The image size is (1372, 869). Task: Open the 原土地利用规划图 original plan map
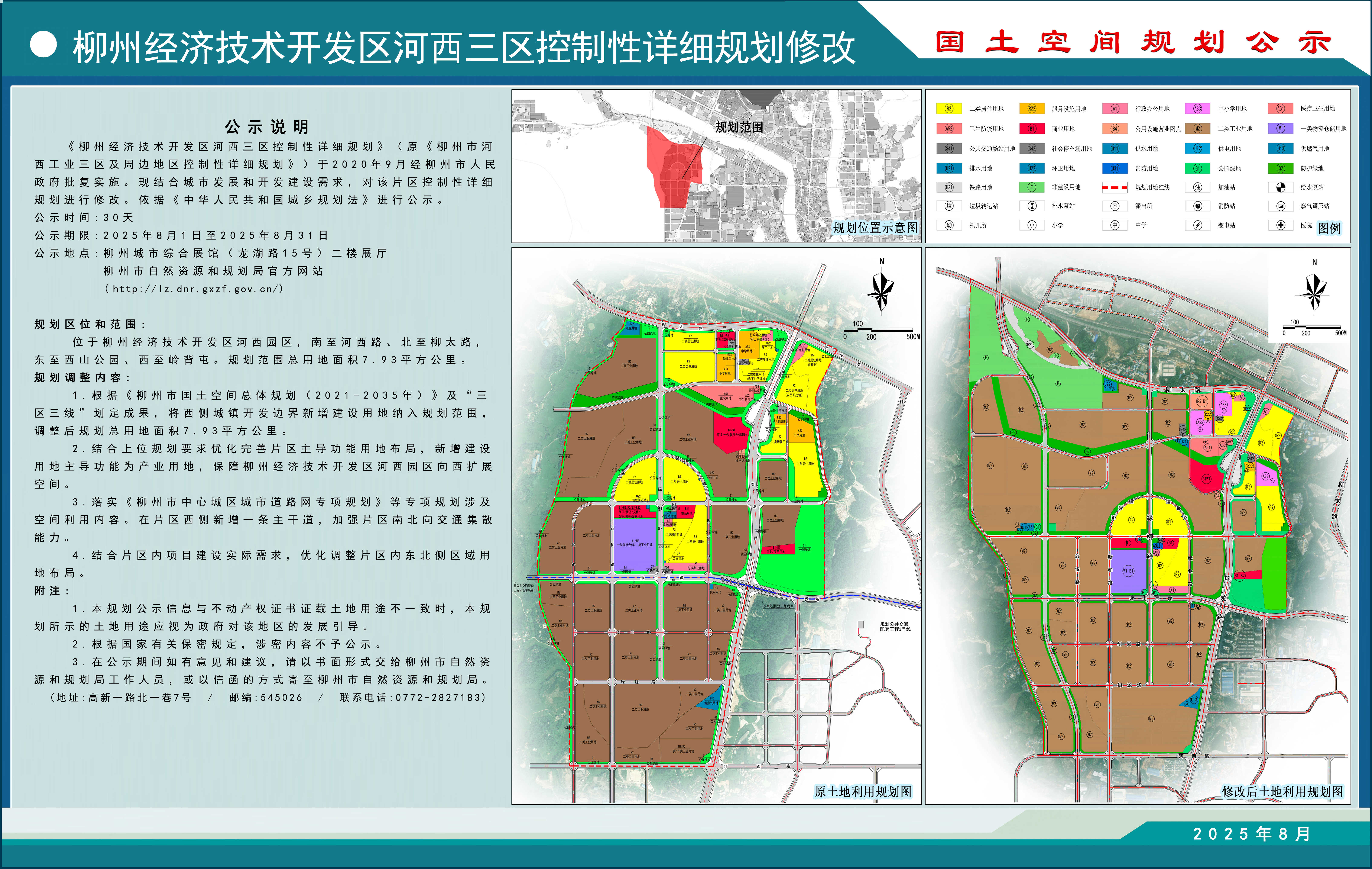click(716, 526)
